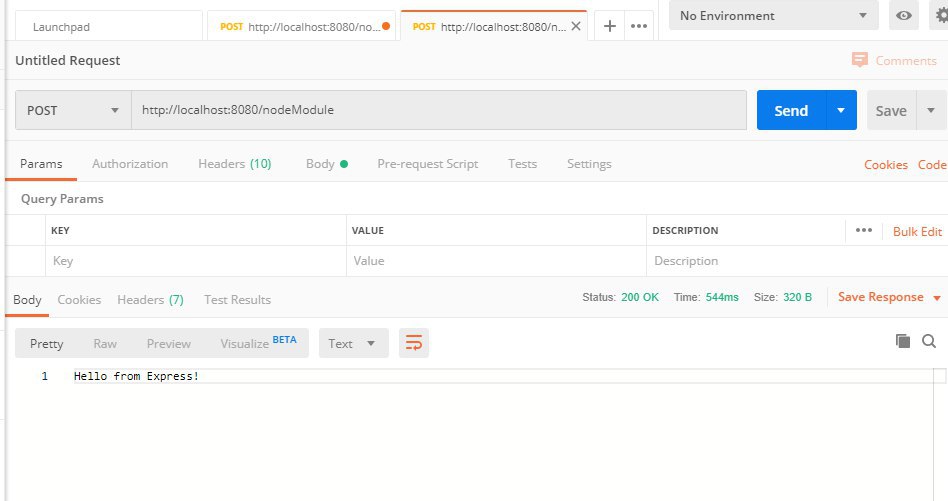Select the response Body tab

pyautogui.click(x=27, y=300)
